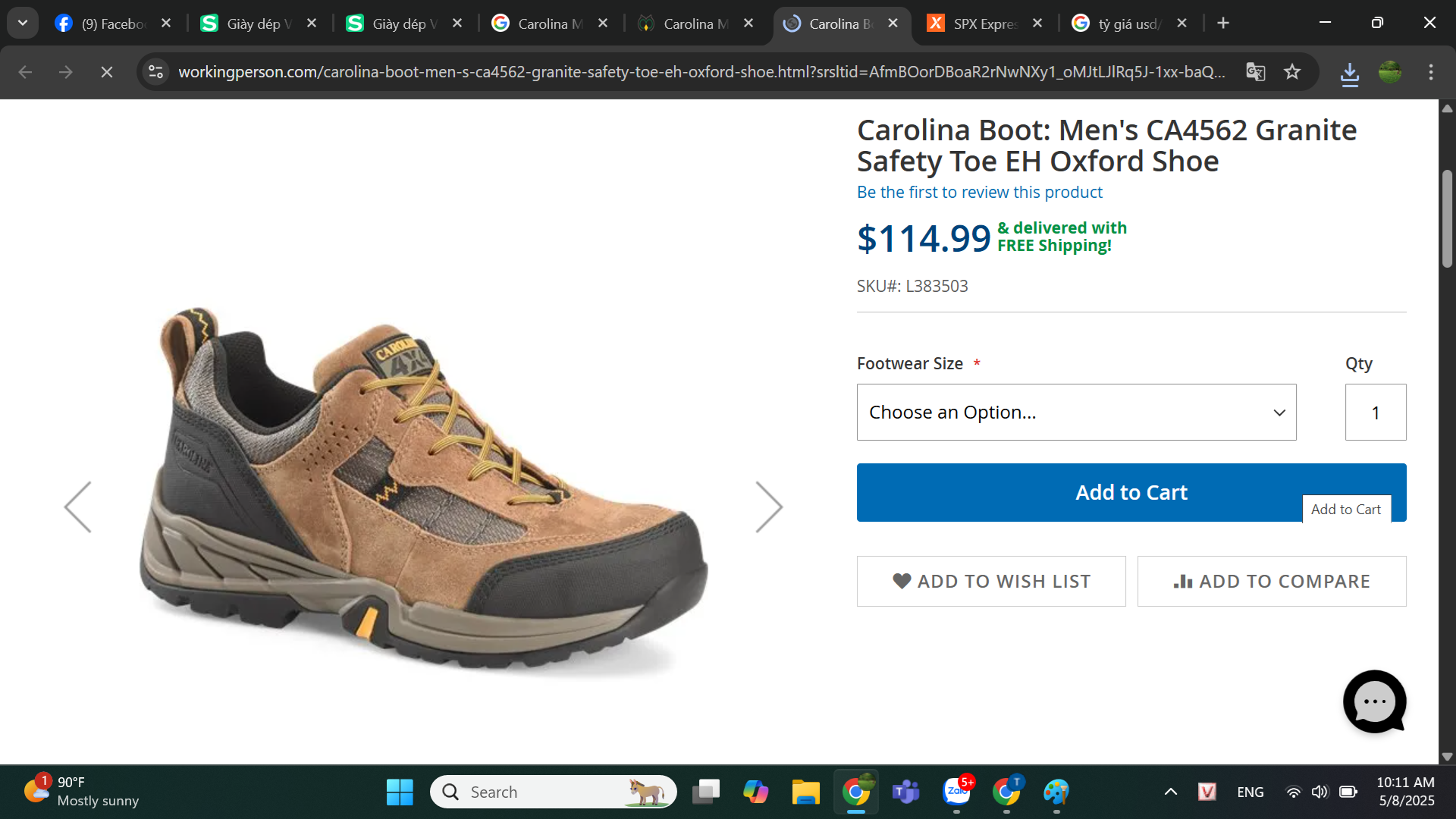The image size is (1456, 819).
Task: Click the Qty input field
Action: [x=1375, y=412]
